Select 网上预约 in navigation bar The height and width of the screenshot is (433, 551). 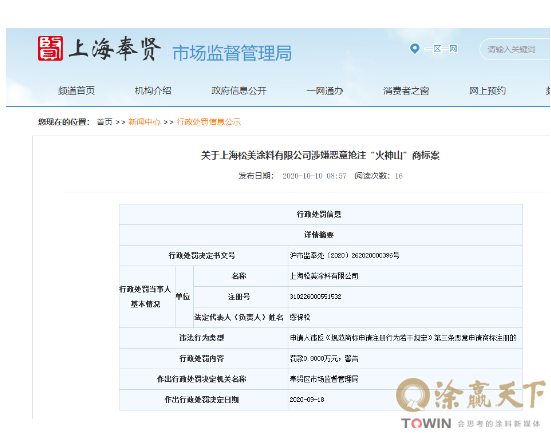[x=487, y=91]
